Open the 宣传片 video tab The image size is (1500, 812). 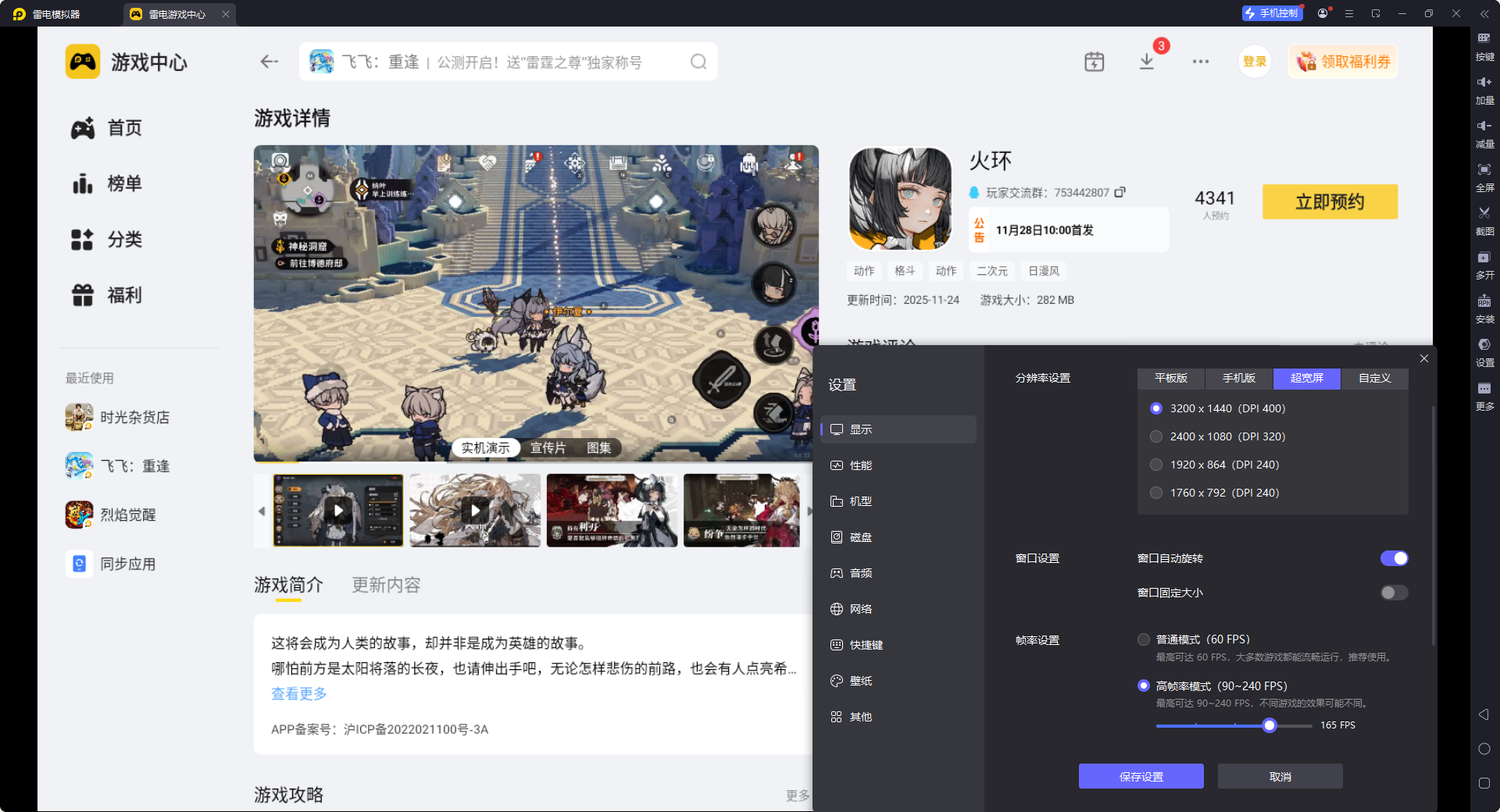[548, 447]
